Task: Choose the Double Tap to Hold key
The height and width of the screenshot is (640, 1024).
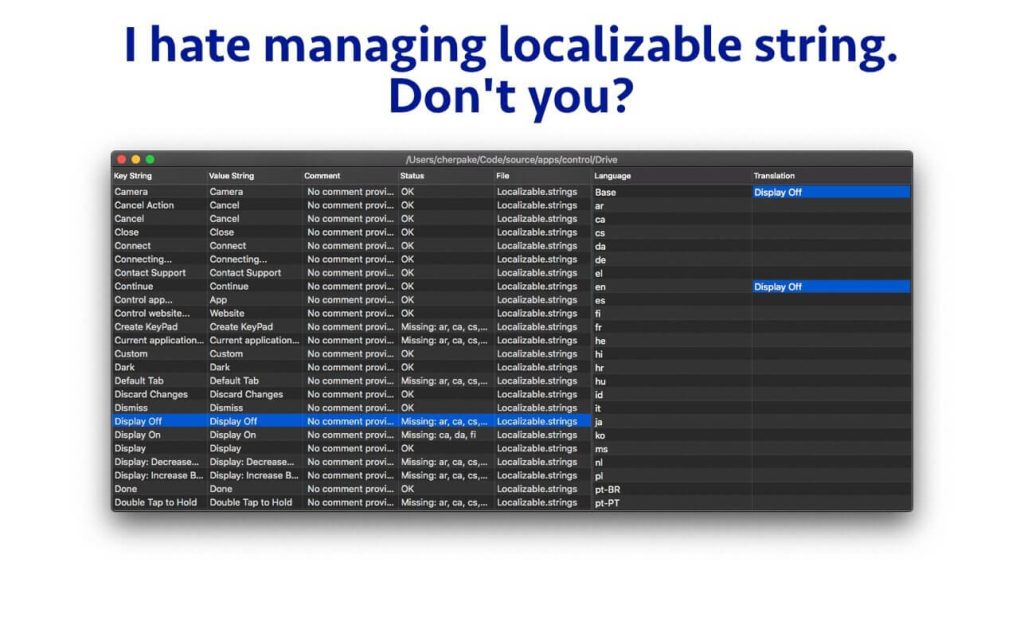Action: 155,502
